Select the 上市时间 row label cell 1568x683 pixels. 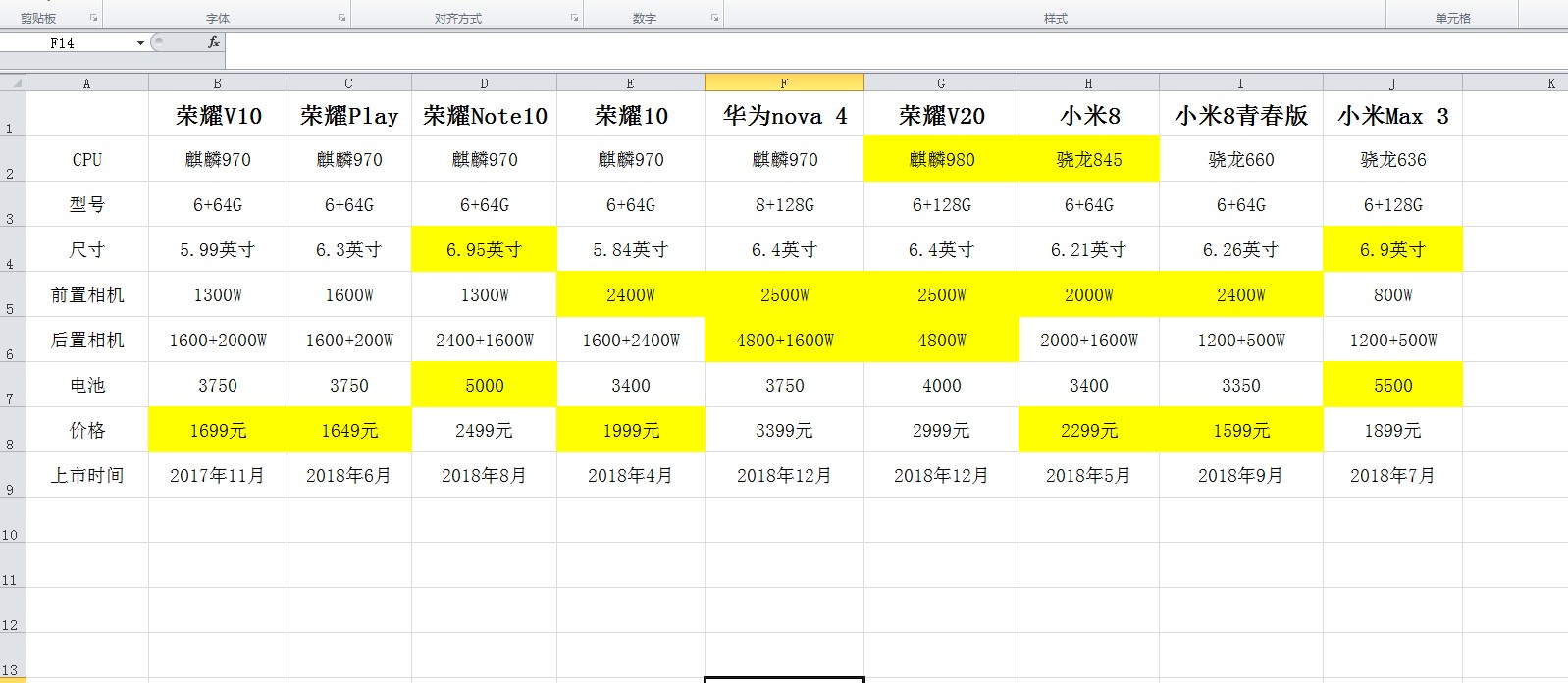87,475
